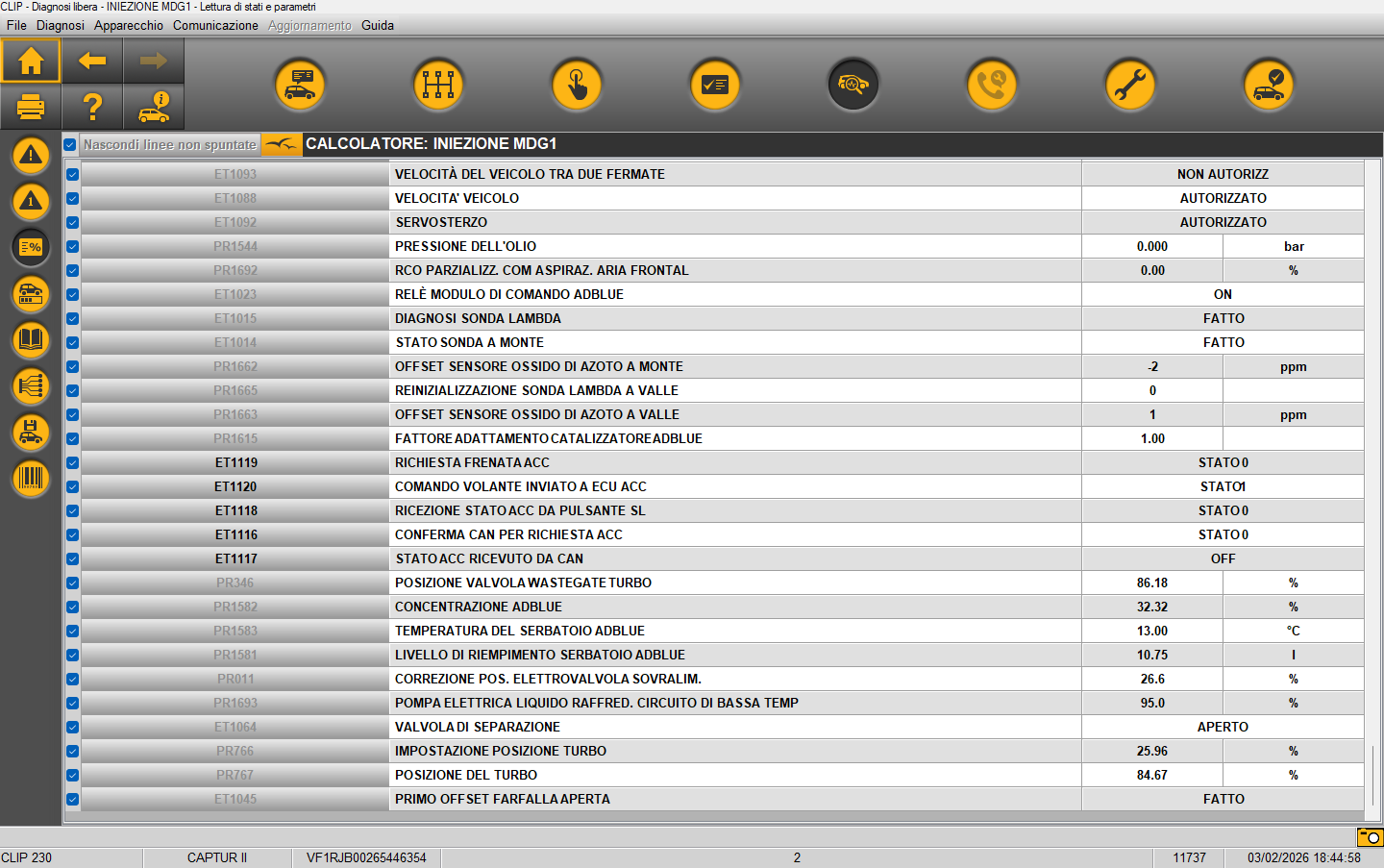Click the checklist screen icon in top toolbar
This screenshot has width=1384, height=868.
(715, 86)
